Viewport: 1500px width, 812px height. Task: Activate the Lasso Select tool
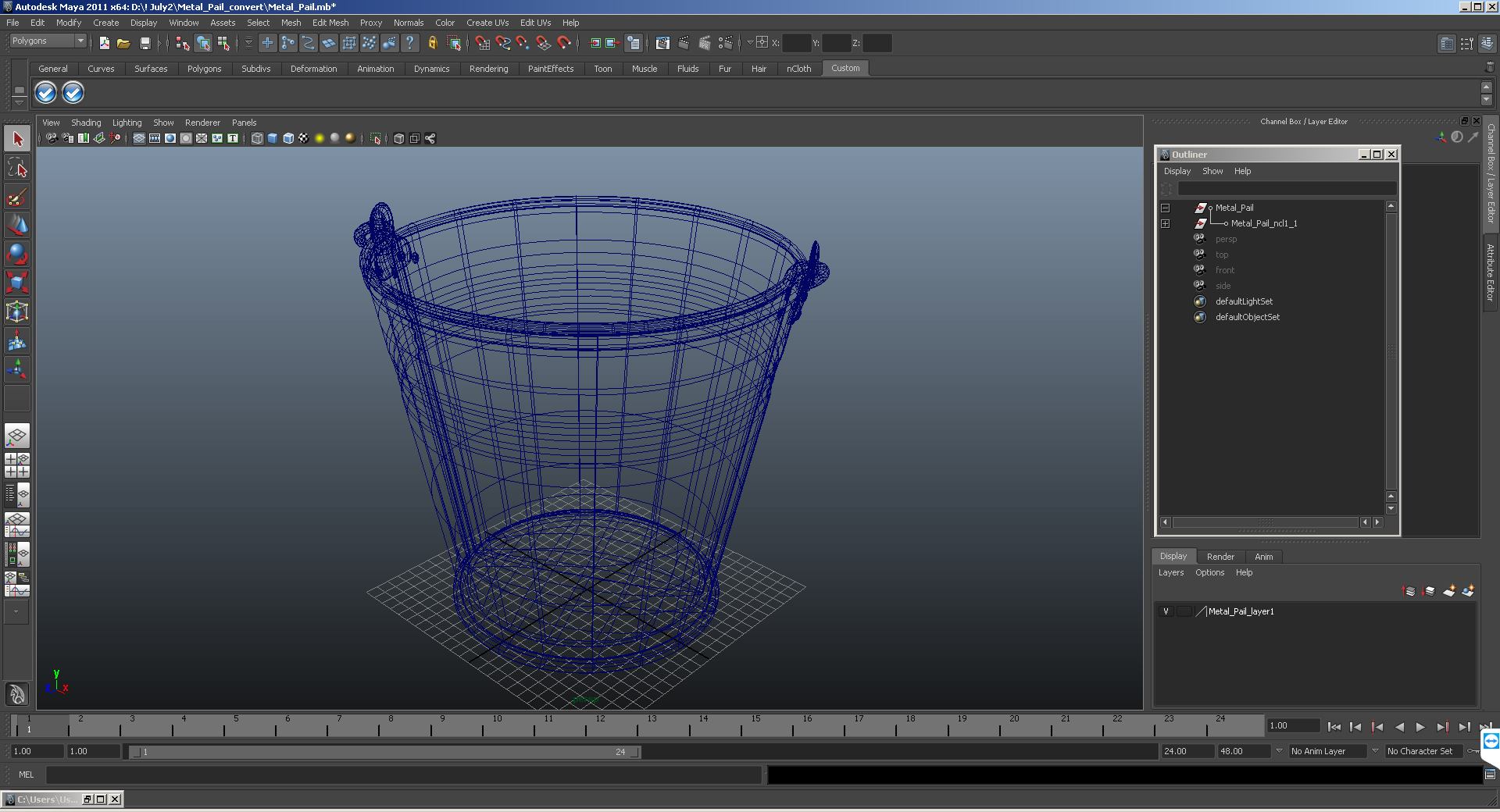tap(17, 168)
